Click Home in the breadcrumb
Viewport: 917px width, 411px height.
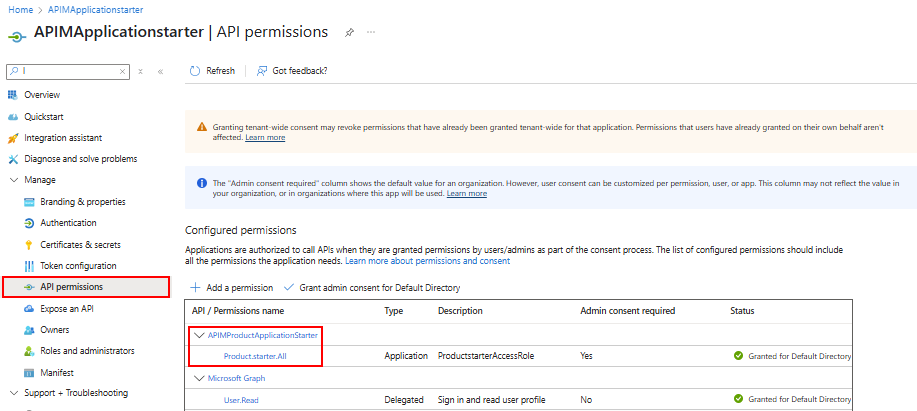(20, 10)
